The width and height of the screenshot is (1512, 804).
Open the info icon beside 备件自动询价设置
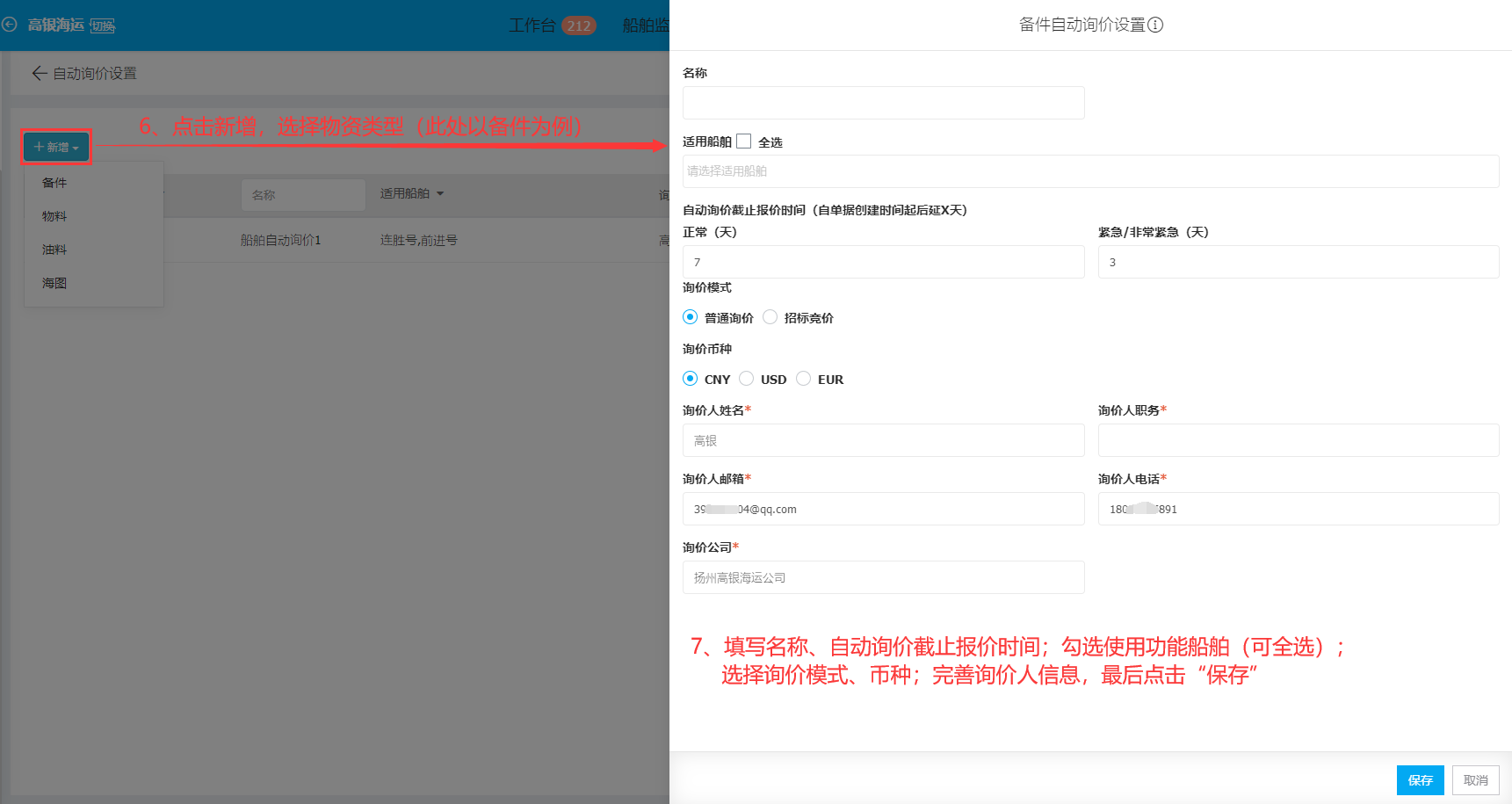pos(1156,25)
